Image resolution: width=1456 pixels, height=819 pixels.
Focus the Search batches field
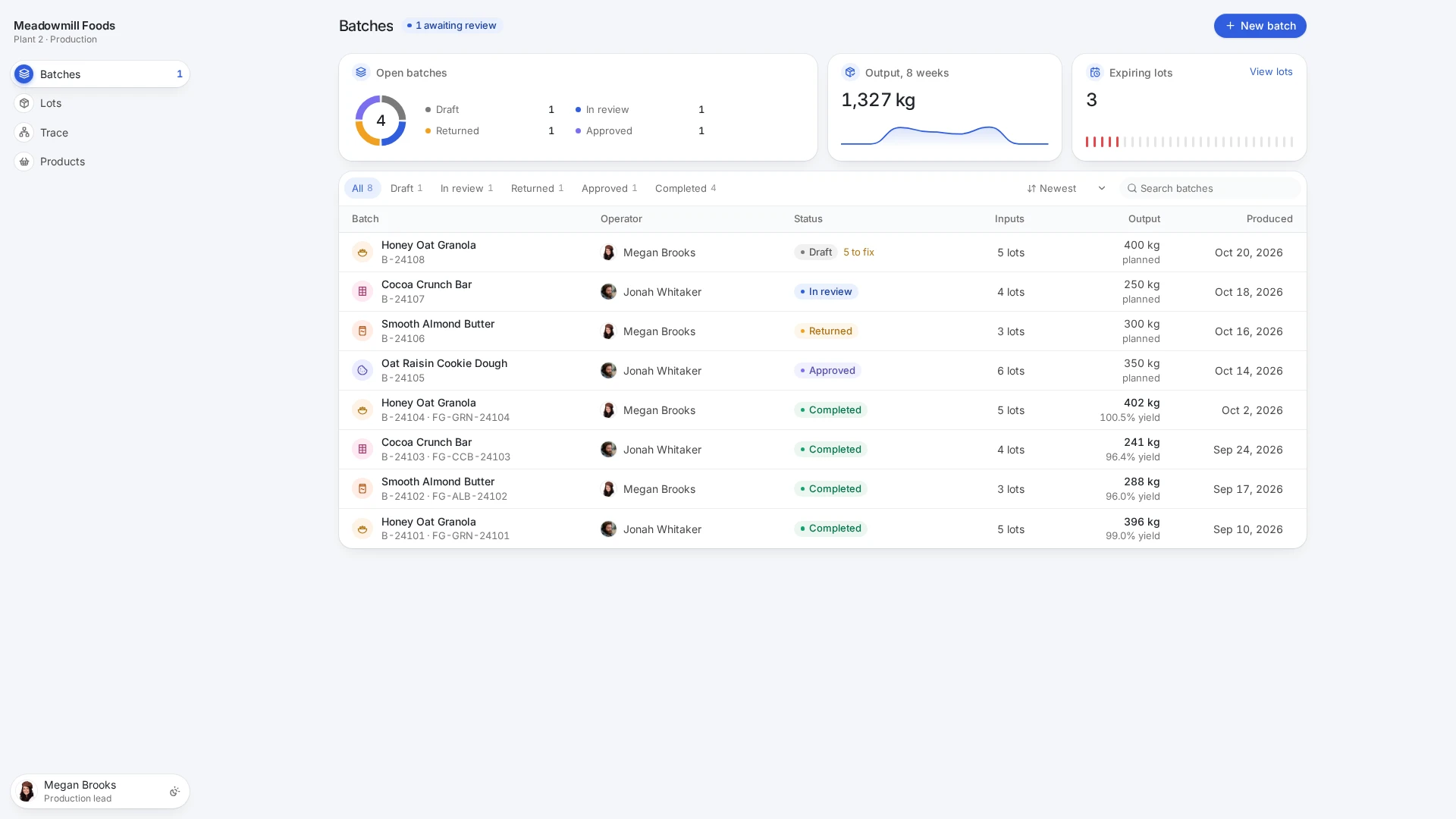(1211, 188)
